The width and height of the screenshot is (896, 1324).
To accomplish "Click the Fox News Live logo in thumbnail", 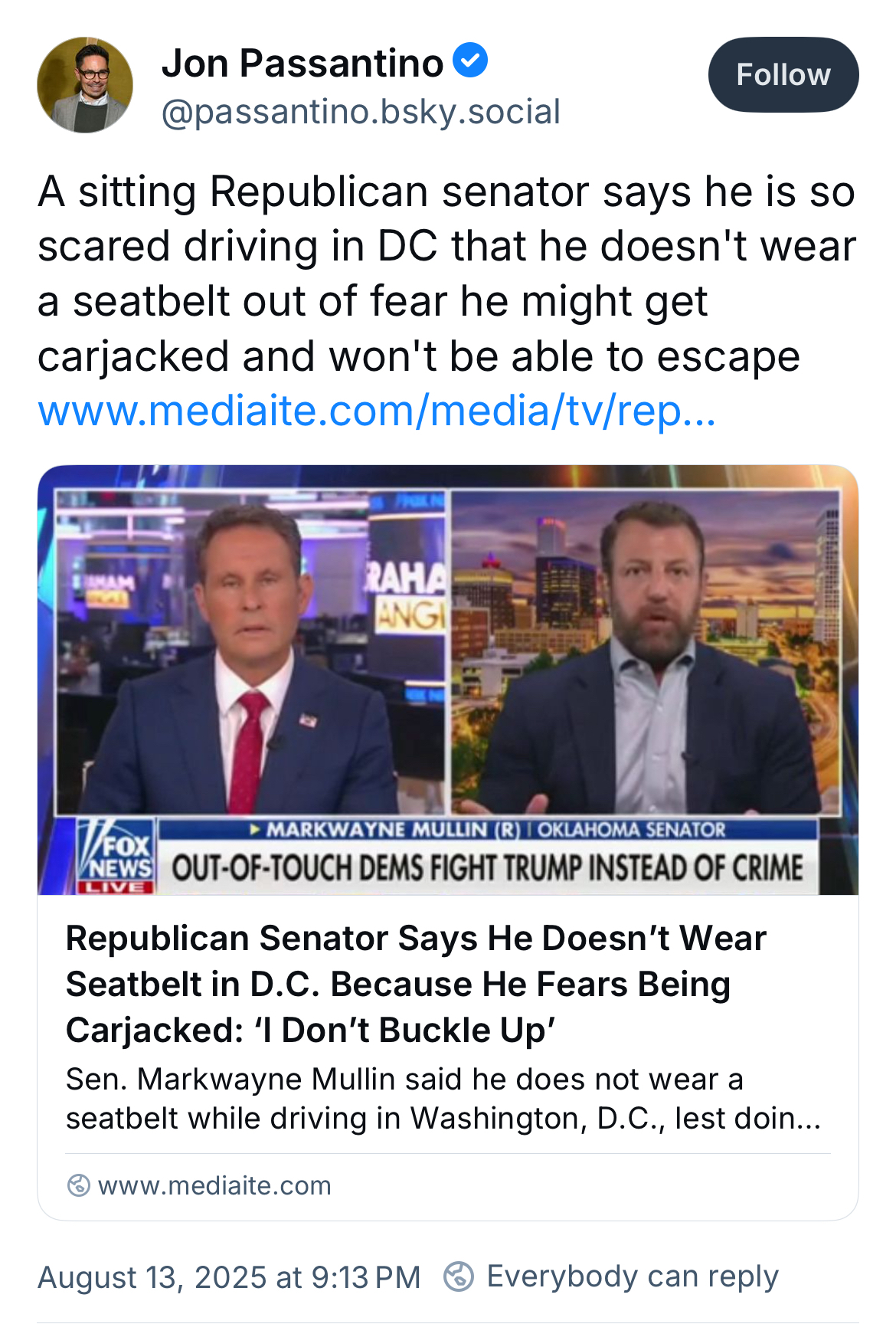I will tap(116, 856).
